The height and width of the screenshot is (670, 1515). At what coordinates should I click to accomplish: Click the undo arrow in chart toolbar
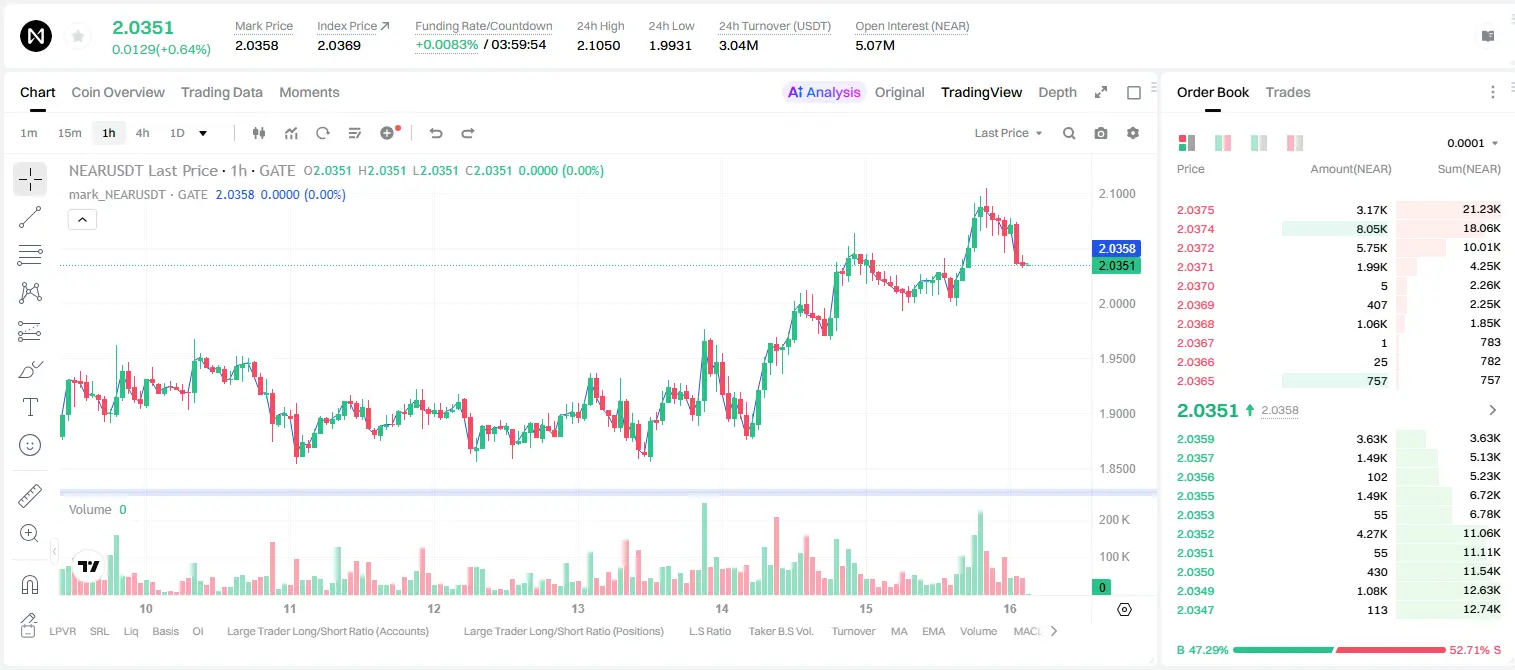click(x=436, y=133)
